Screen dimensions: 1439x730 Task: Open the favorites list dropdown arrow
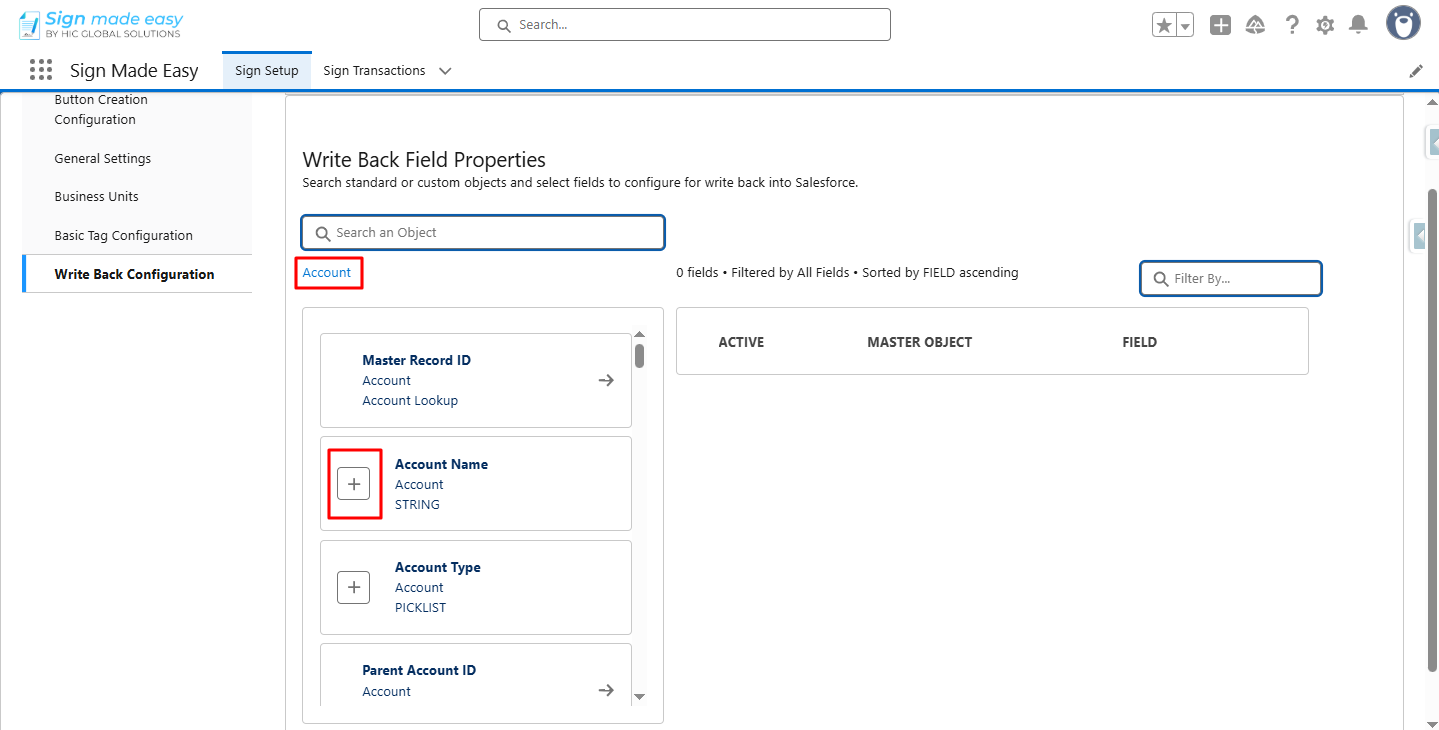pyautogui.click(x=1185, y=26)
